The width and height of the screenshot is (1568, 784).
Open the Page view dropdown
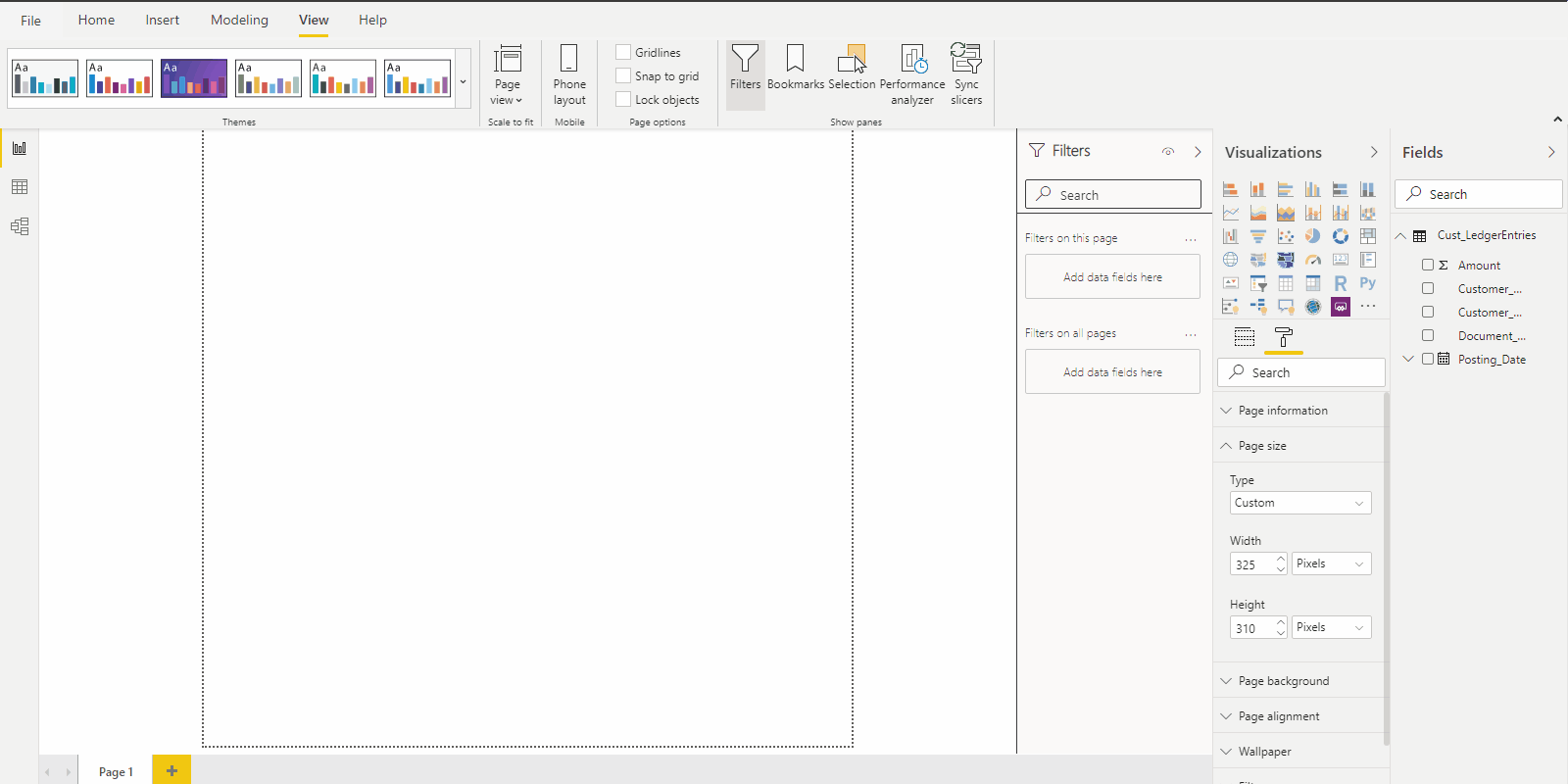click(x=507, y=75)
